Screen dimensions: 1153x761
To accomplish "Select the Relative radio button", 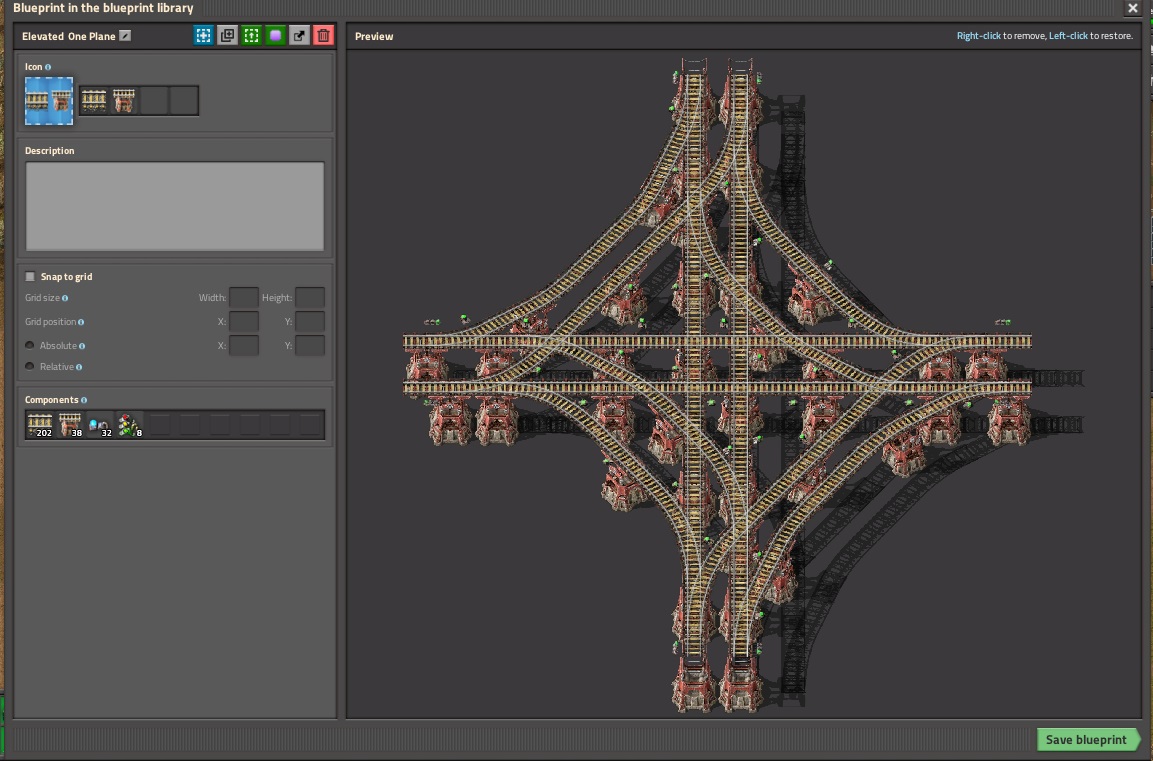I will 30,367.
